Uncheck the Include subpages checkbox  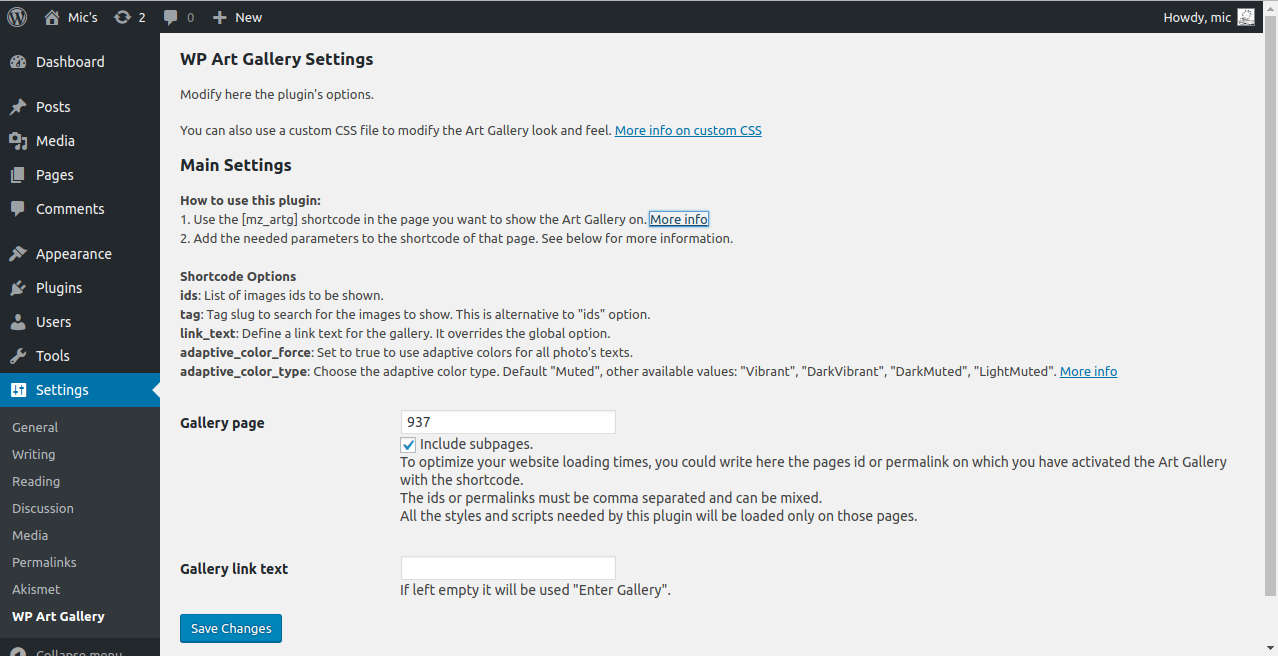click(408, 445)
